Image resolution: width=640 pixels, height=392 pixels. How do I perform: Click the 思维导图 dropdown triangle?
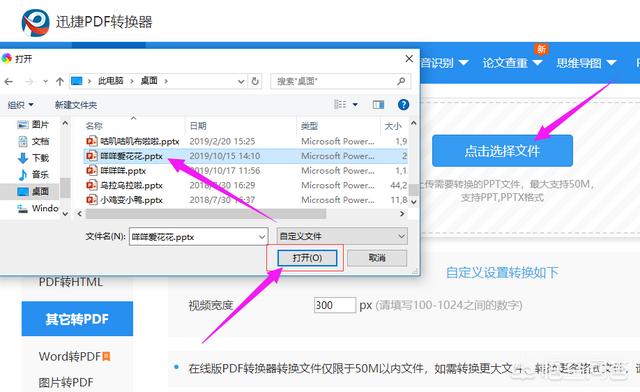coord(611,63)
